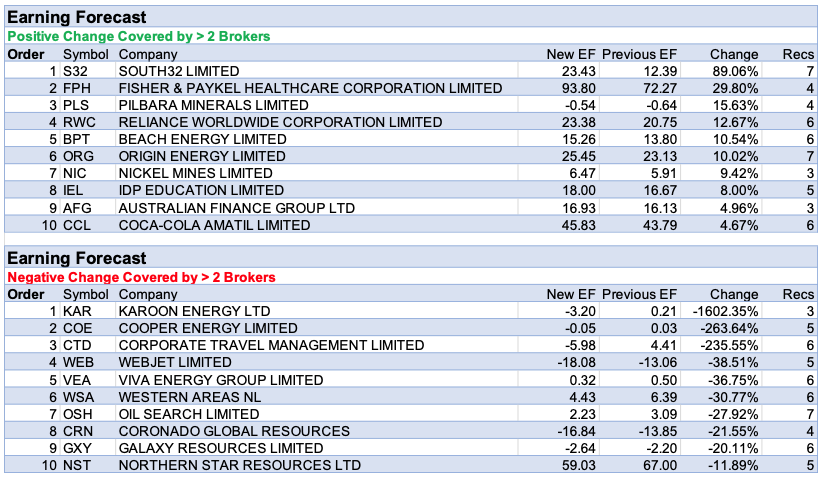Image resolution: width=824 pixels, height=478 pixels.
Task: Select the S32 symbol cell
Action: tap(76, 71)
